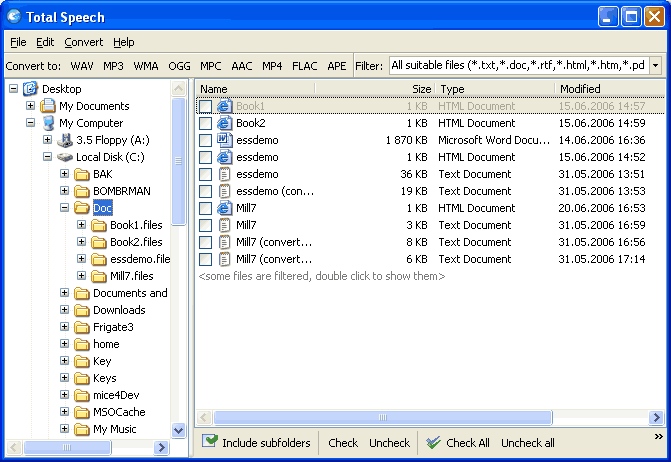Image resolution: width=671 pixels, height=462 pixels.
Task: Open the Filter dropdown arrow
Action: 655,66
